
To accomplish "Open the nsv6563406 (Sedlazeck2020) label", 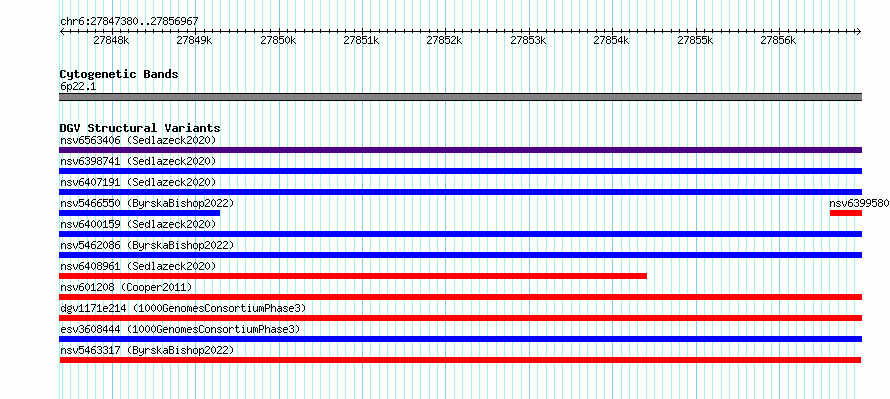I will (138, 140).
